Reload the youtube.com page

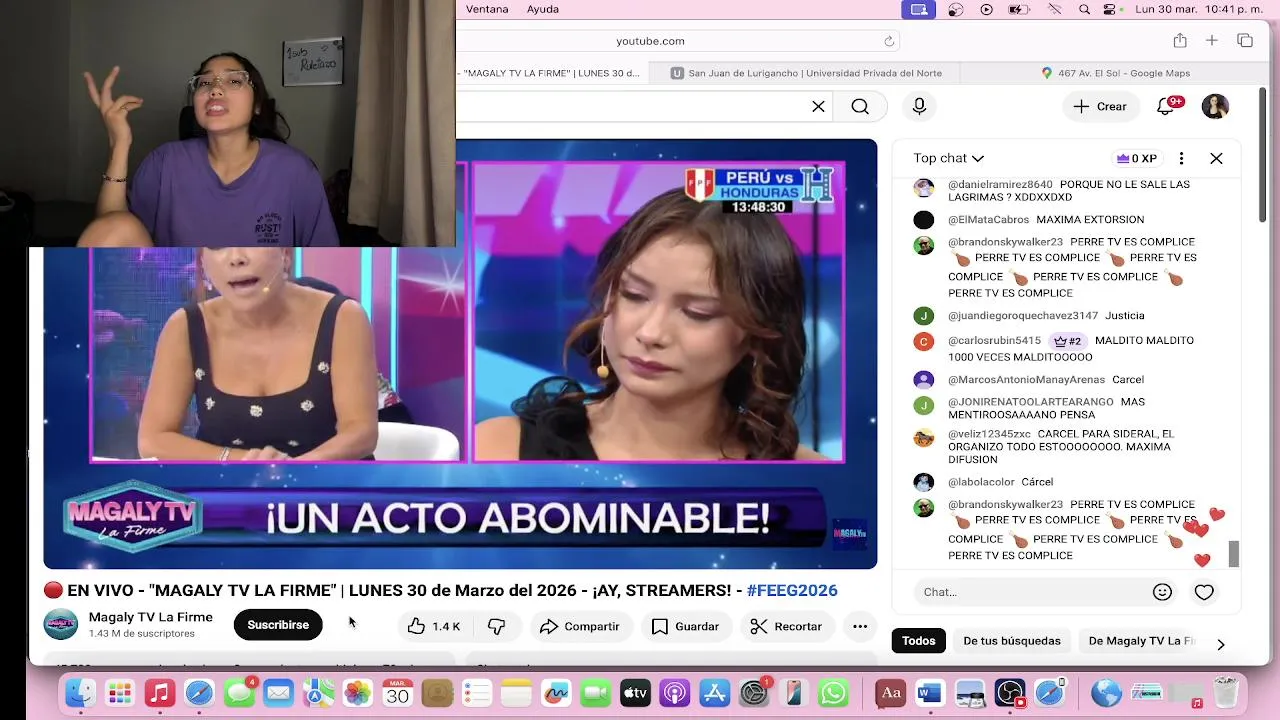point(889,41)
